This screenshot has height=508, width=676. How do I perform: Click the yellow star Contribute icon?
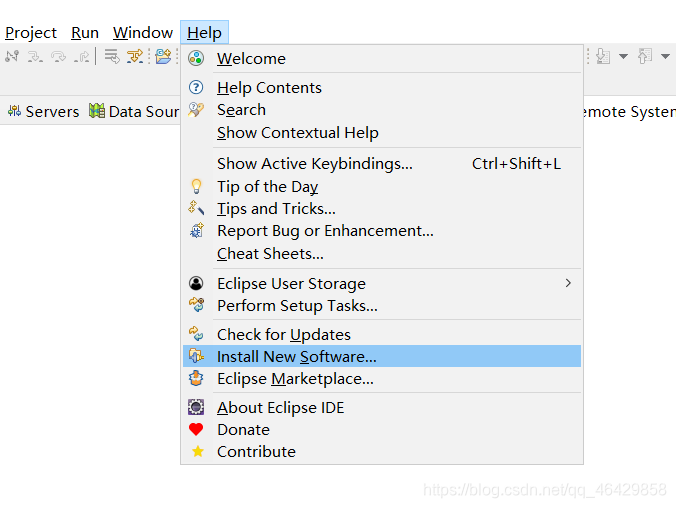point(198,452)
